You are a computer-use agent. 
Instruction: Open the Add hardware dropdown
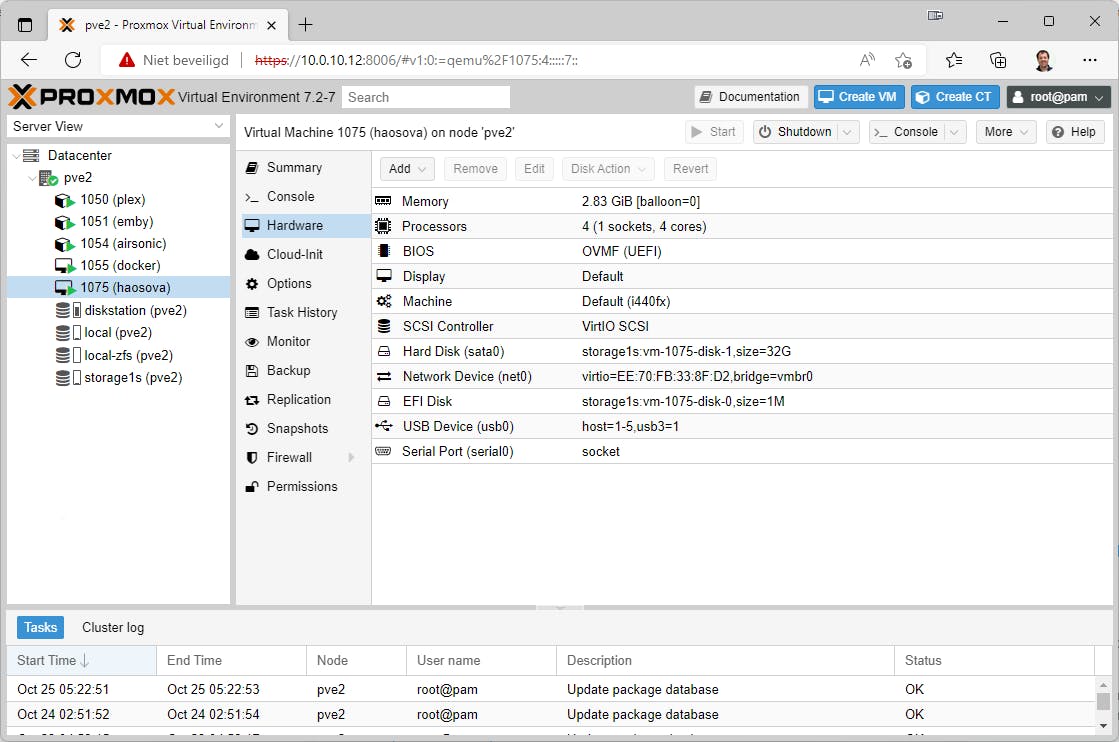[x=407, y=169]
